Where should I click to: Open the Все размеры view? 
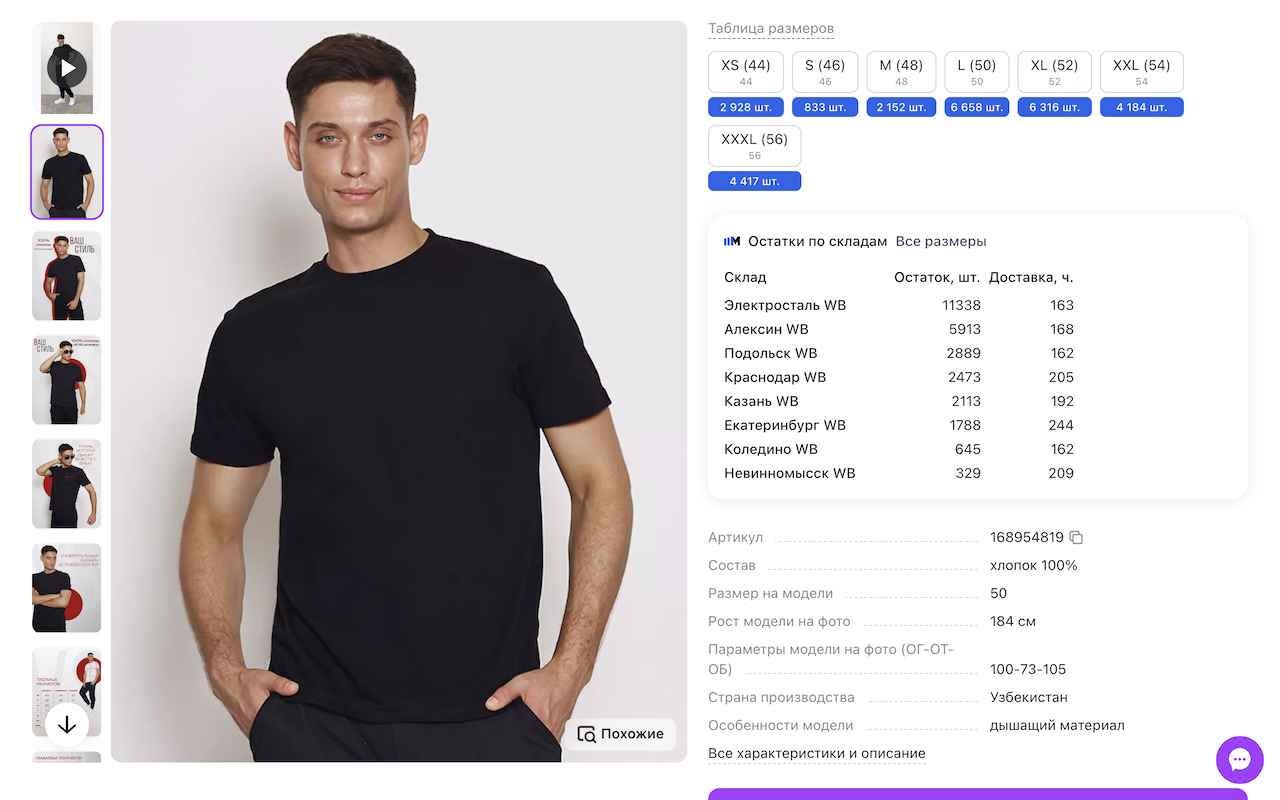tap(941, 241)
